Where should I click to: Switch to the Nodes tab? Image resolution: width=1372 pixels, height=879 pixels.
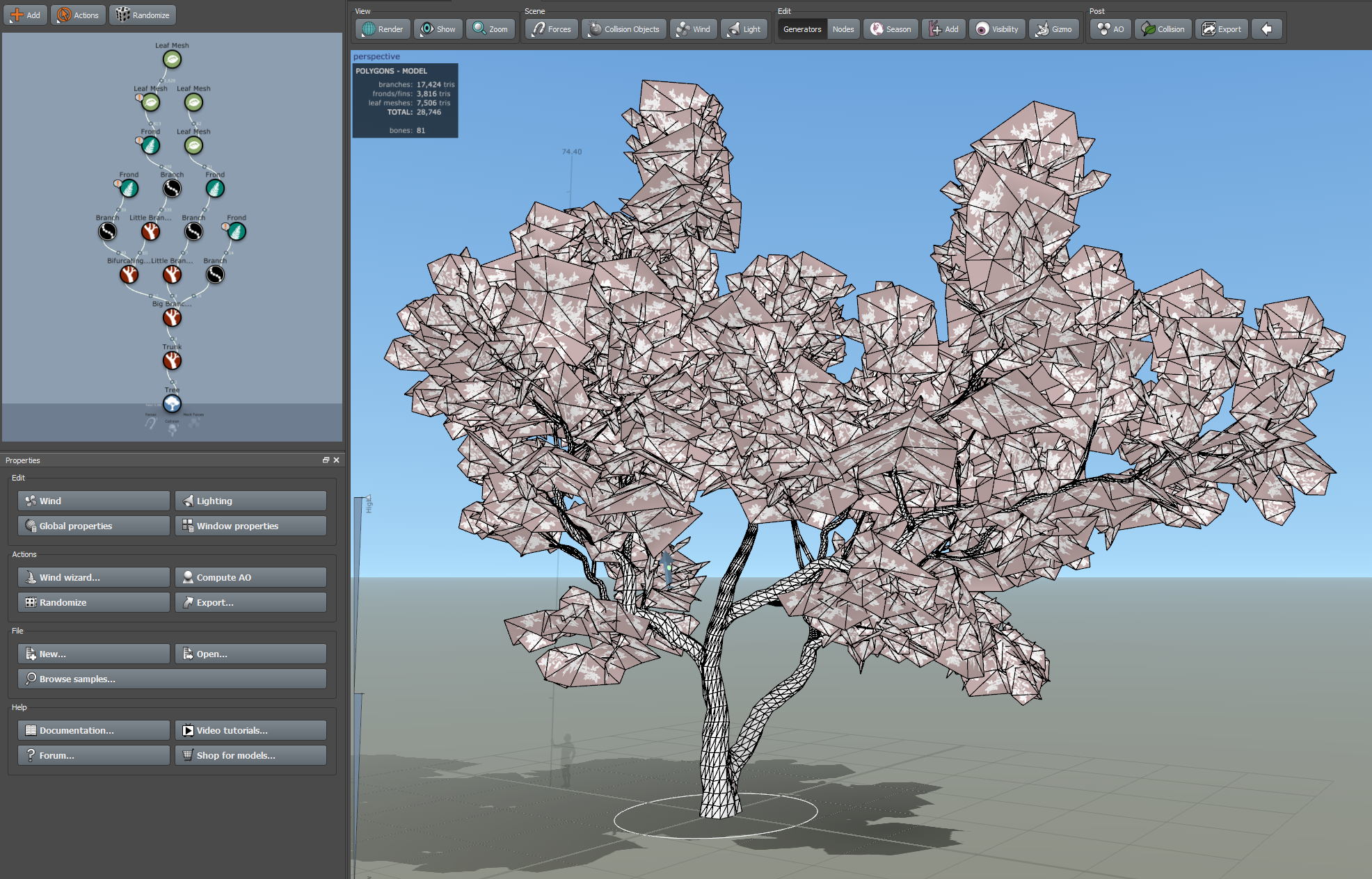(x=843, y=29)
